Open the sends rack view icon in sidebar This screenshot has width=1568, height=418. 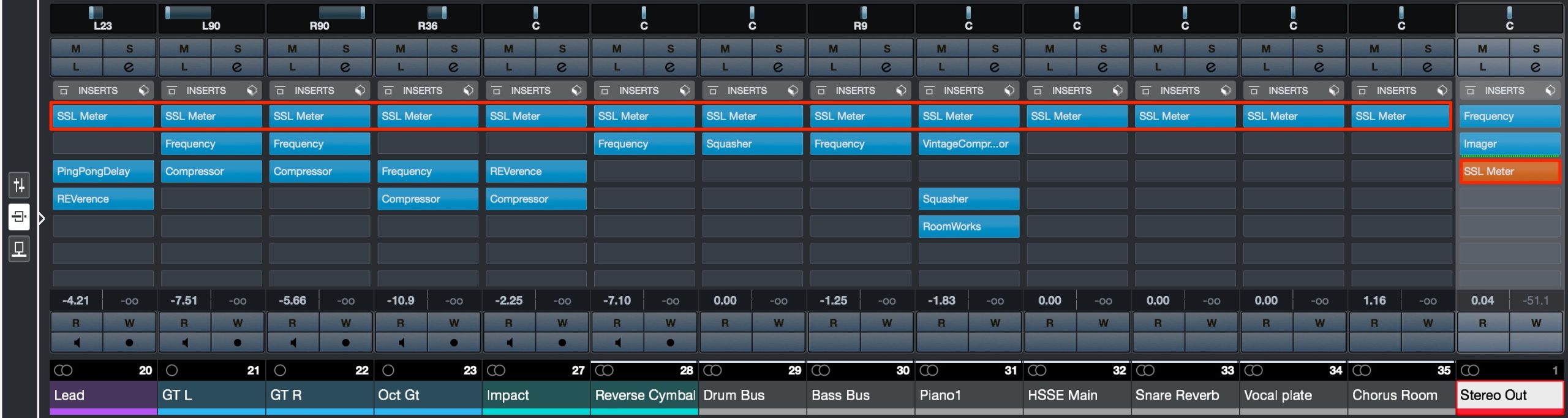tap(19, 249)
